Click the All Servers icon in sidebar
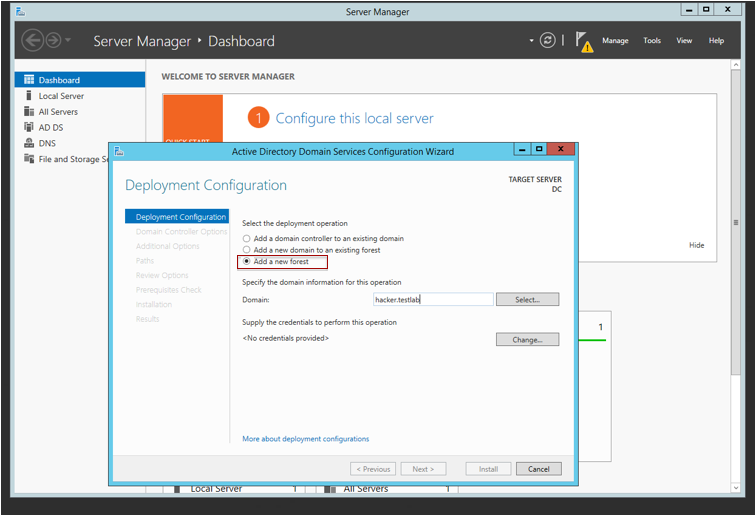This screenshot has width=756, height=516. point(29,111)
